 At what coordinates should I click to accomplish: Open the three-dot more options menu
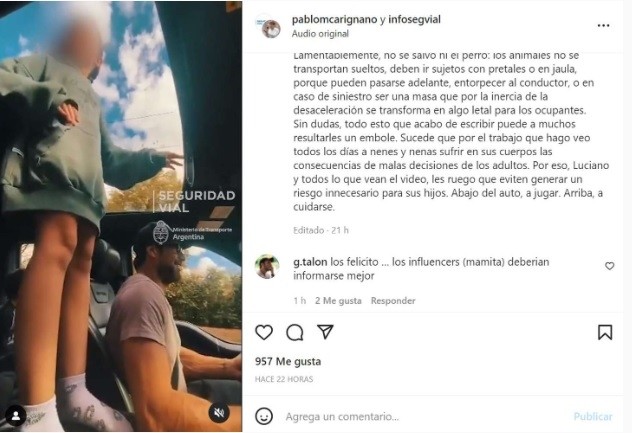pos(603,25)
